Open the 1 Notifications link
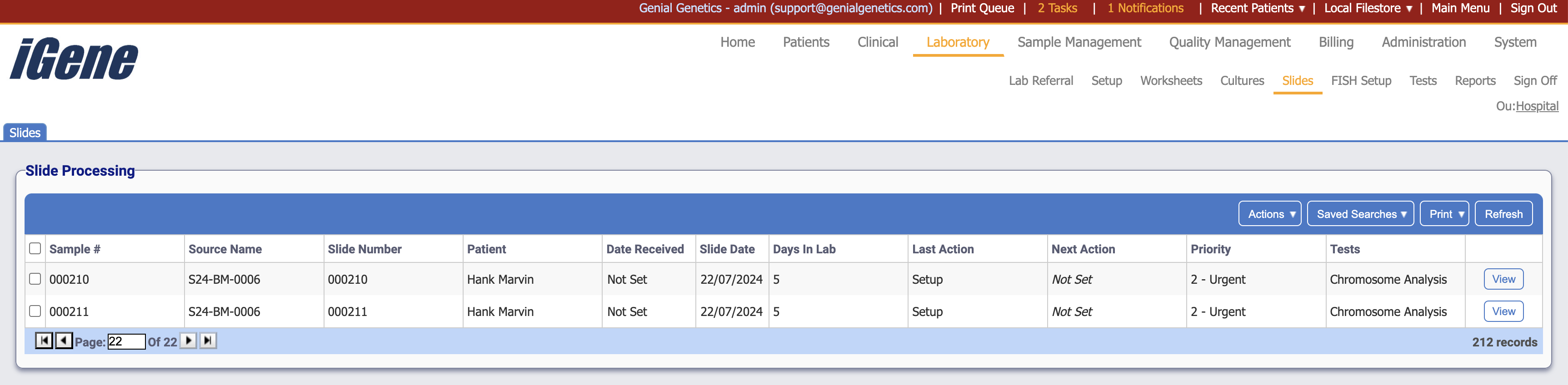This screenshot has width=1568, height=385. 1145,9
